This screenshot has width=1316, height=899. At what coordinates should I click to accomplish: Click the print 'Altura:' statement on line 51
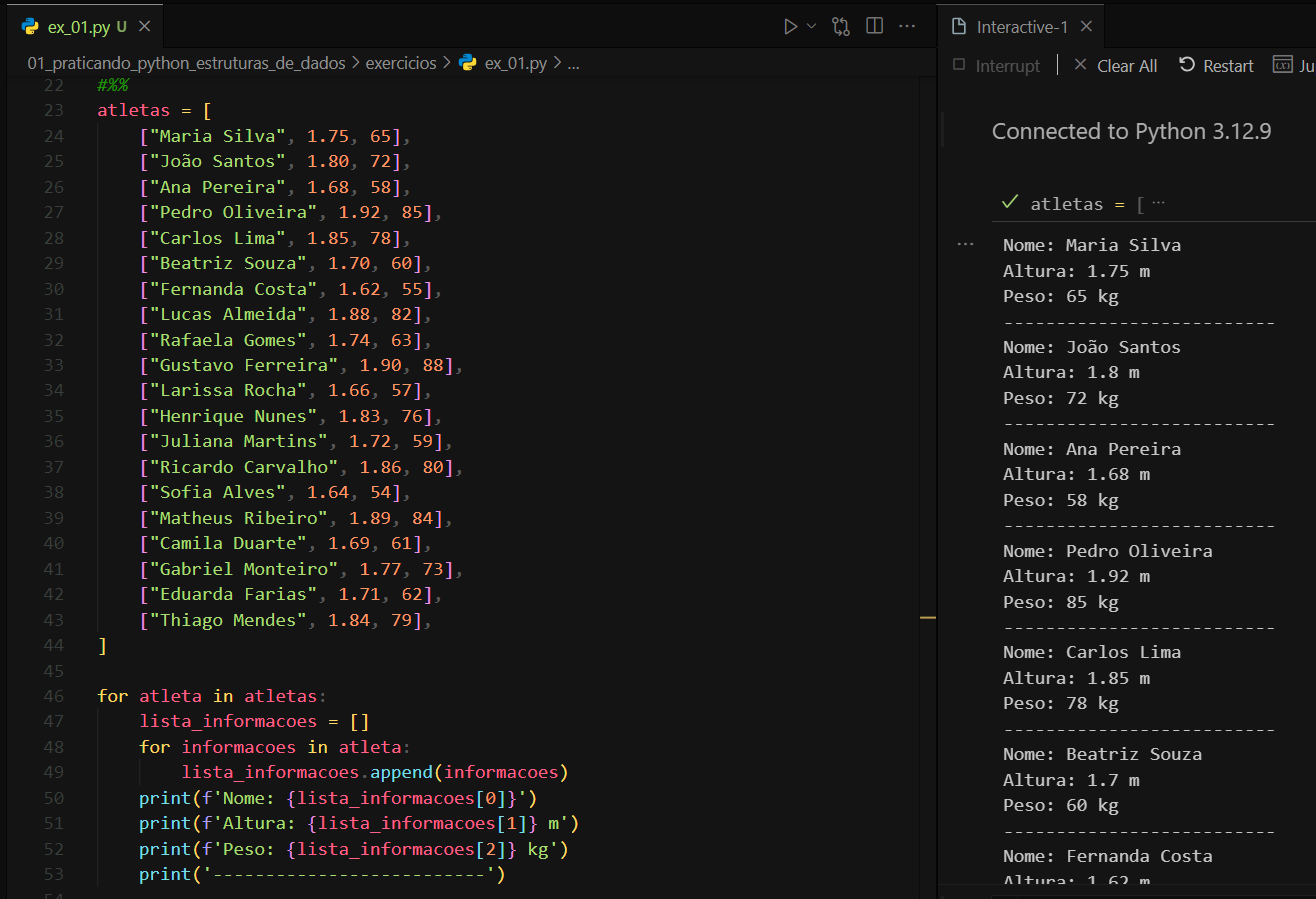click(360, 823)
